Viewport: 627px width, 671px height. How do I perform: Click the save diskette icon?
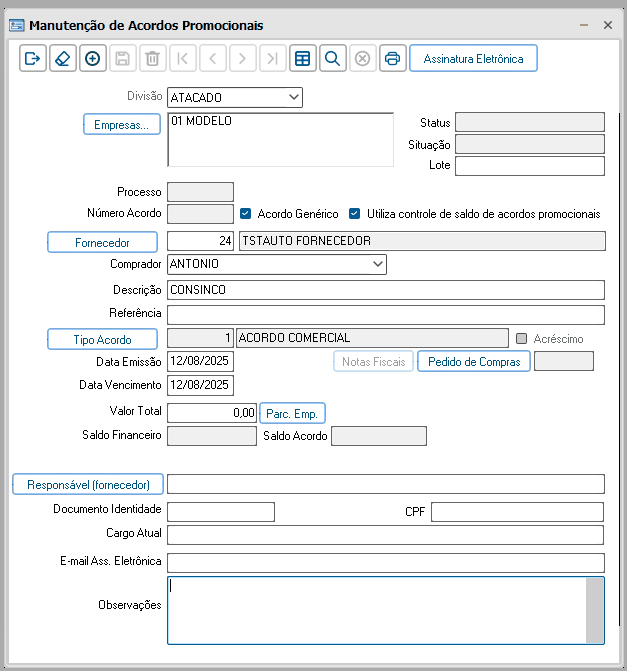(123, 58)
